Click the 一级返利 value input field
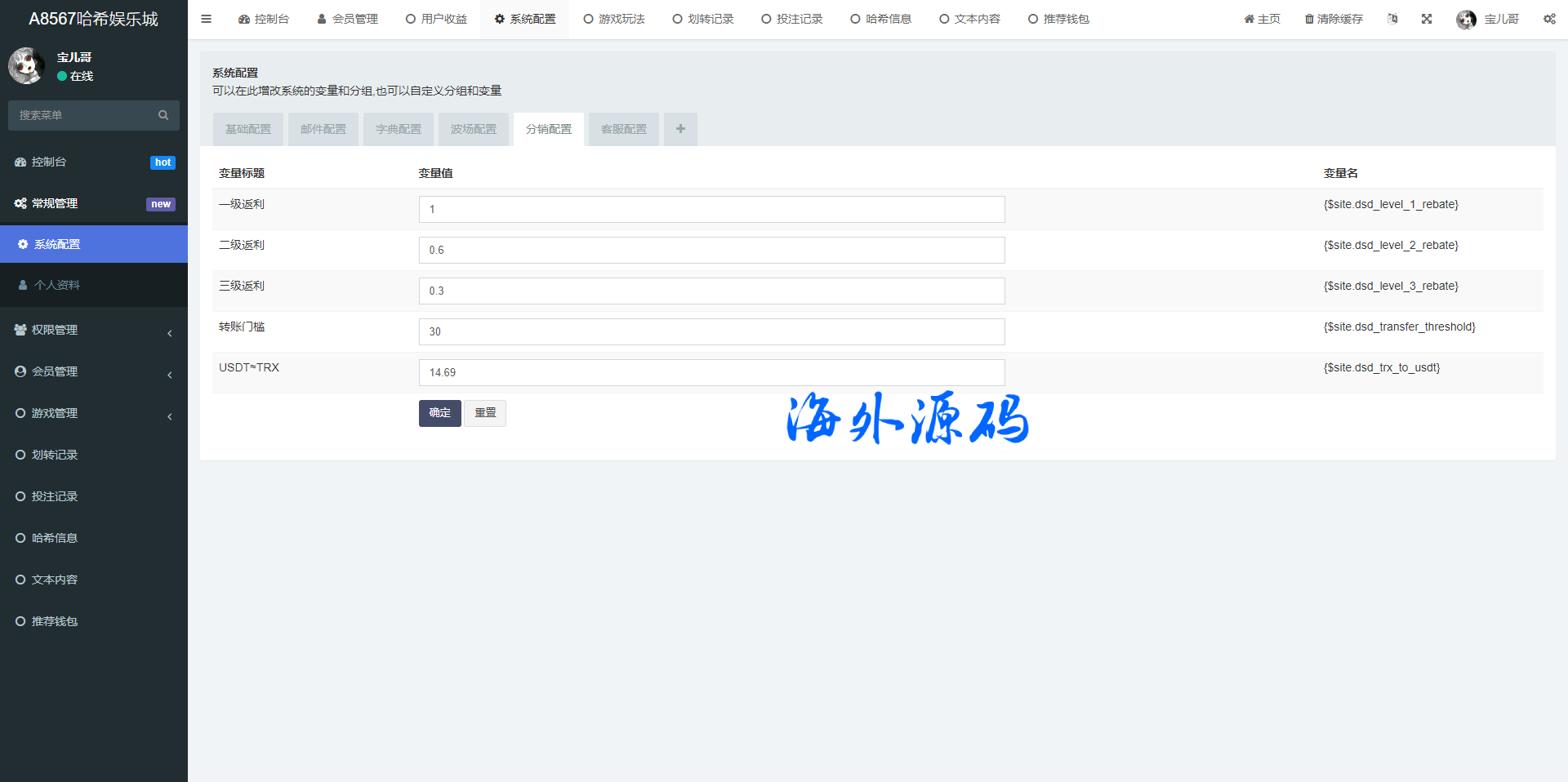Image resolution: width=1568 pixels, height=782 pixels. tap(711, 209)
